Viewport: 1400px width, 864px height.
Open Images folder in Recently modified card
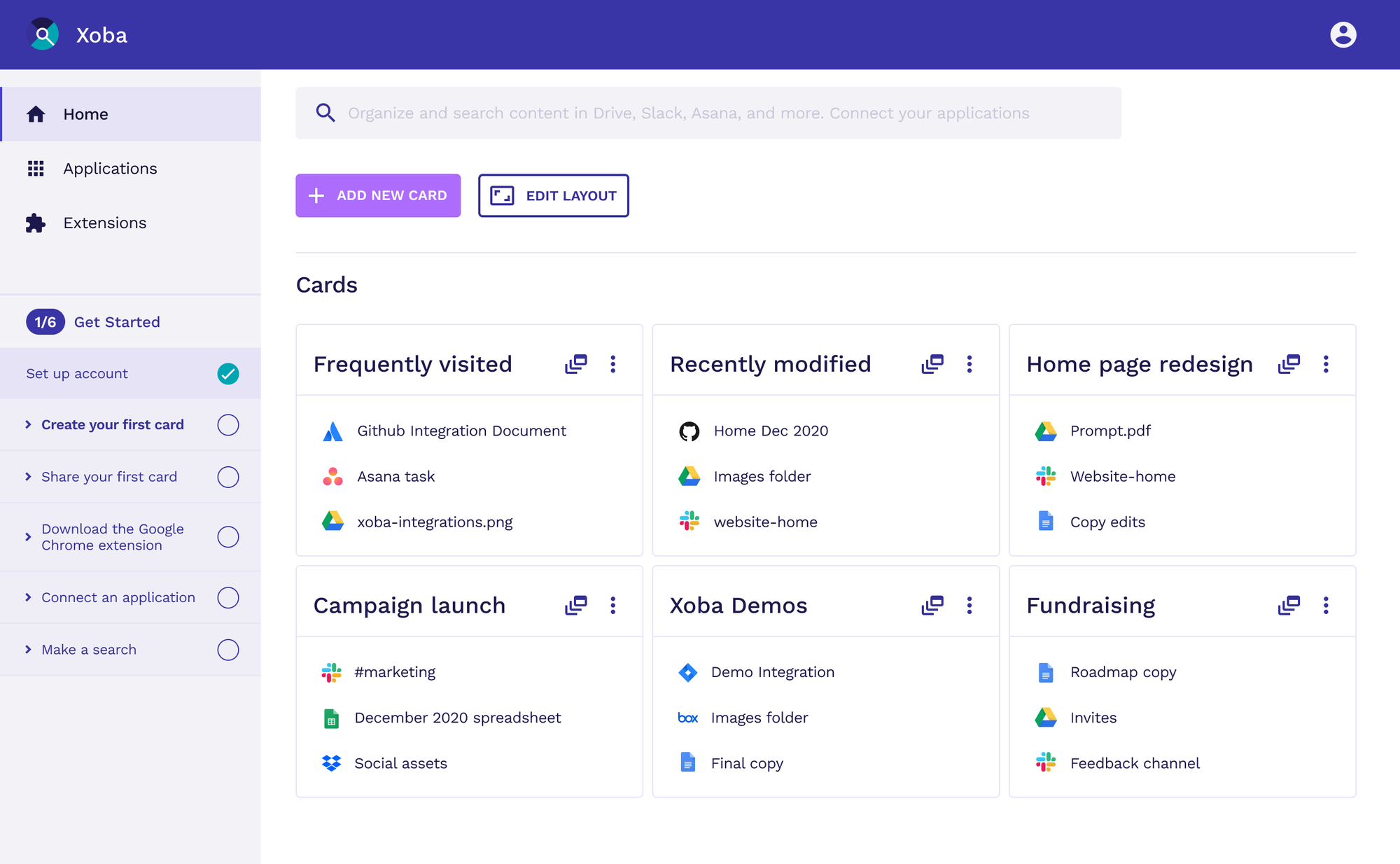tap(762, 477)
